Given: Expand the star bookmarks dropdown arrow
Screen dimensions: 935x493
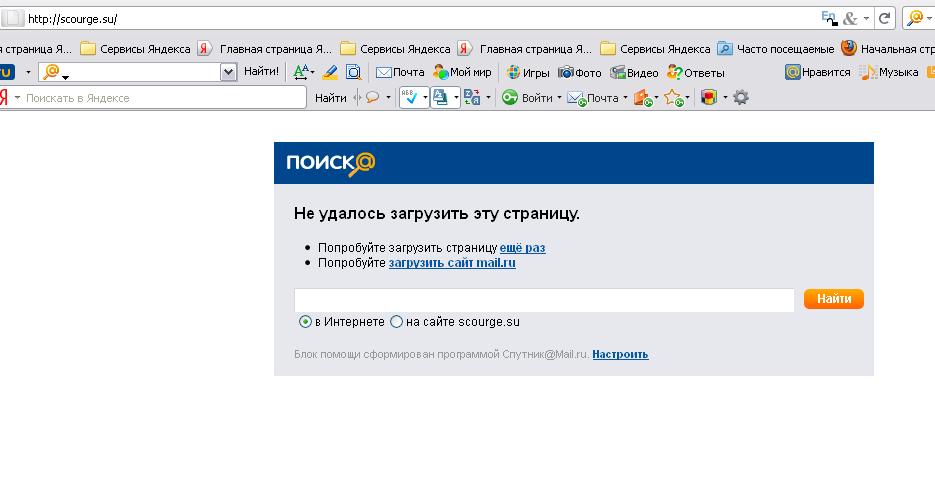Looking at the screenshot, I should pyautogui.click(x=688, y=97).
